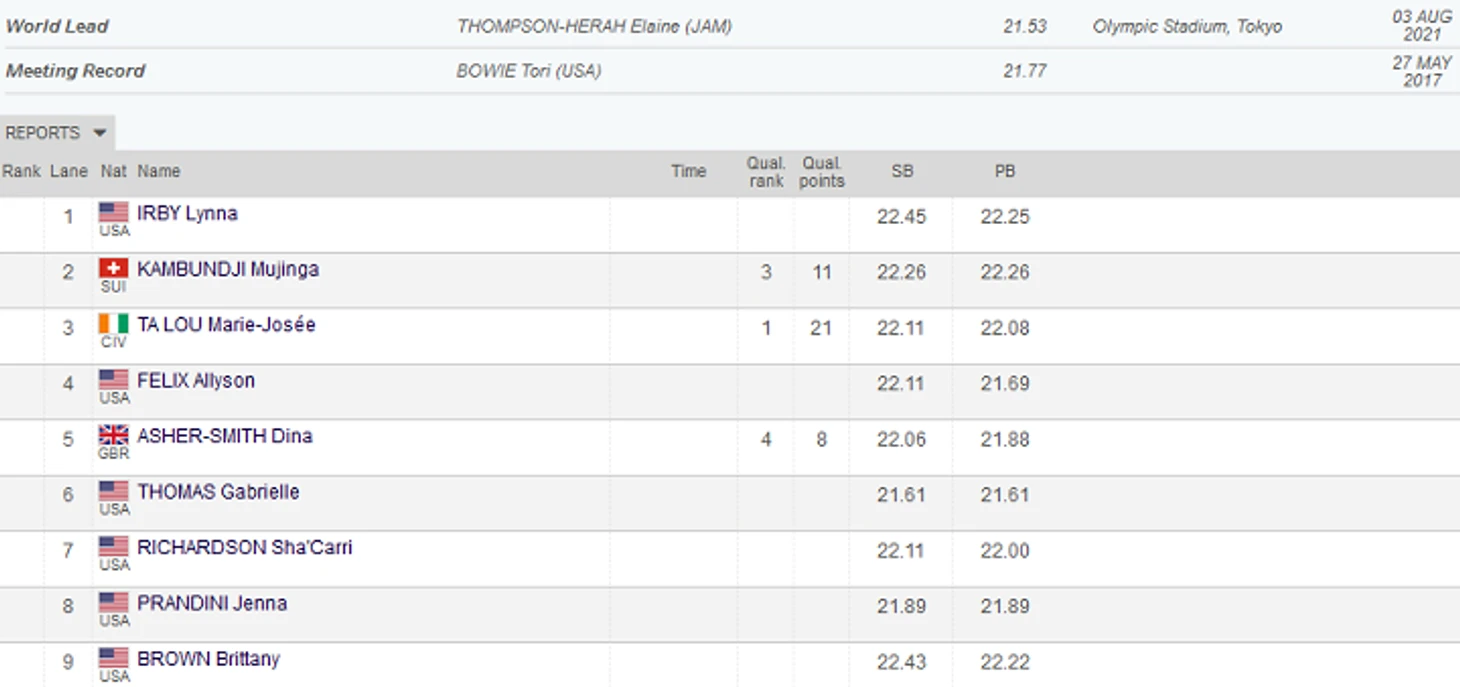Sort table by SB column header
The width and height of the screenshot is (1460, 687).
click(x=902, y=171)
